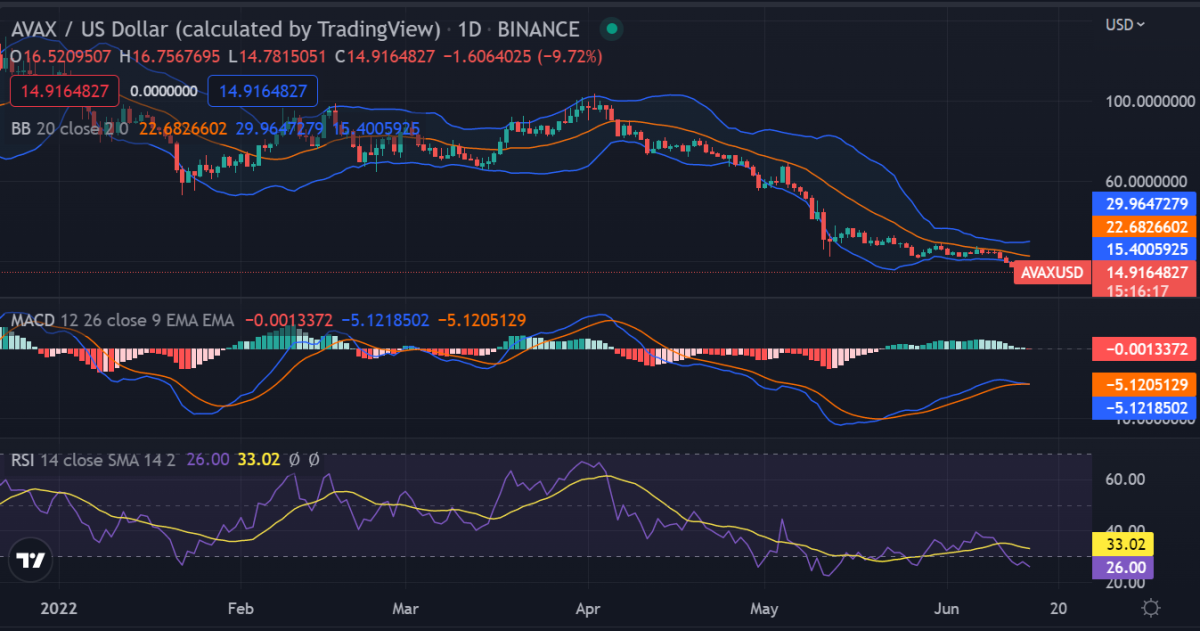Open the USD currency dropdown

tap(1125, 24)
